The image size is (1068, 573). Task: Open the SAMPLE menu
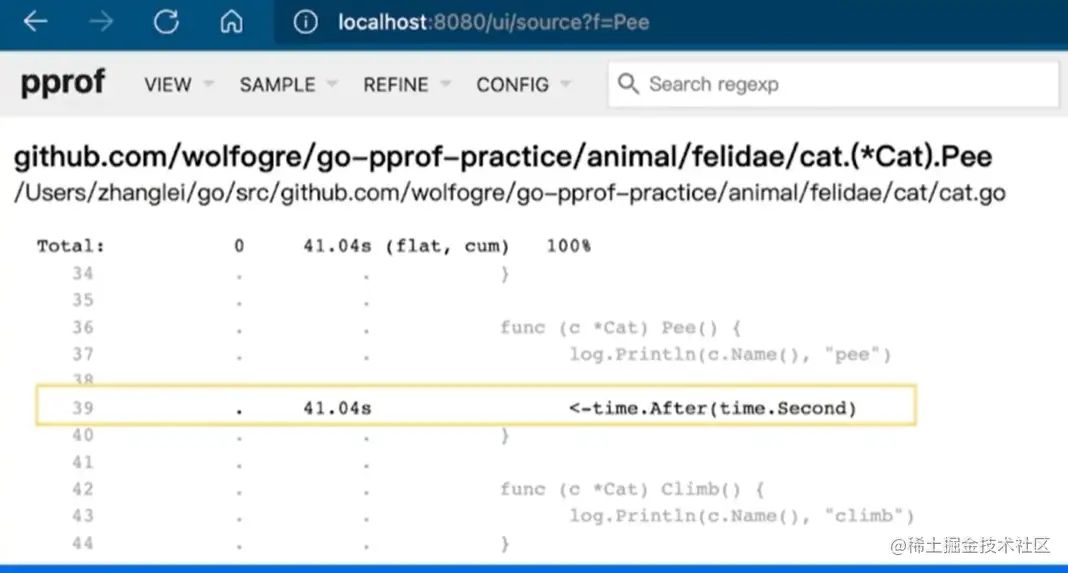tap(277, 84)
